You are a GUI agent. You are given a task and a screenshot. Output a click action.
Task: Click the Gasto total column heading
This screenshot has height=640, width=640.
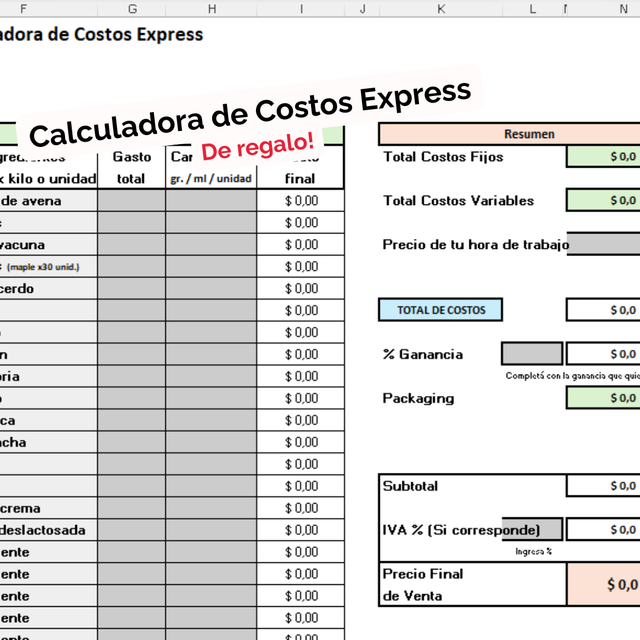click(132, 168)
